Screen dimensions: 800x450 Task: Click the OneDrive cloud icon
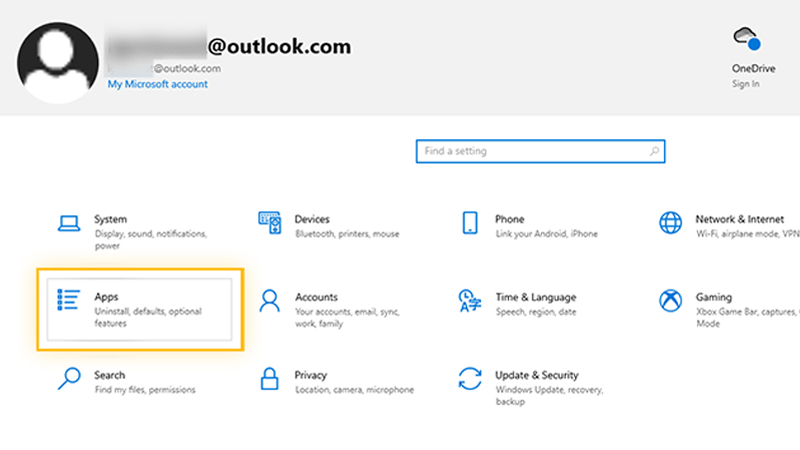(747, 39)
